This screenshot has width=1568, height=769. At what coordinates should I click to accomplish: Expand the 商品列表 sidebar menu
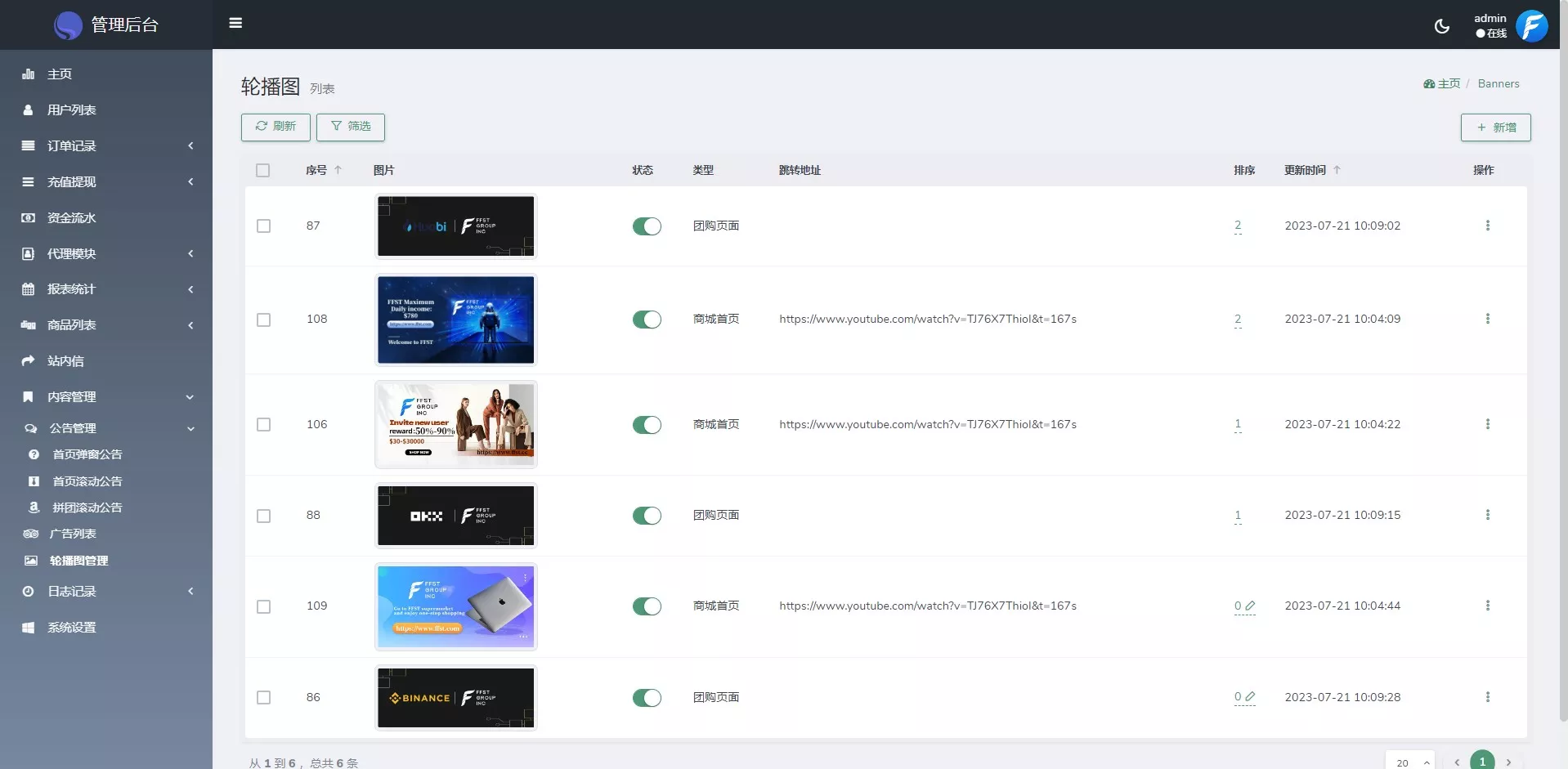pos(106,325)
